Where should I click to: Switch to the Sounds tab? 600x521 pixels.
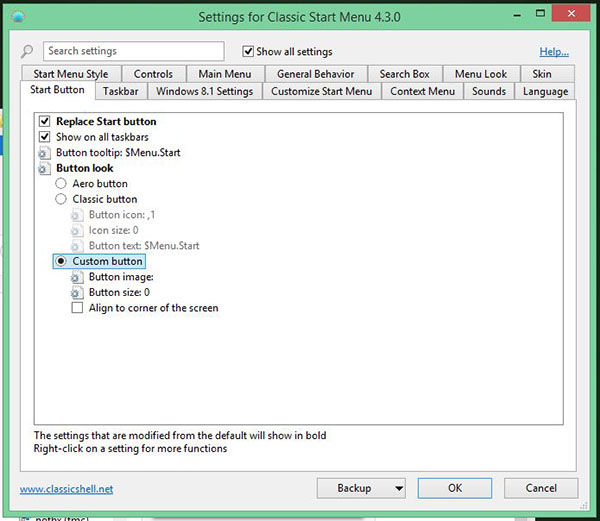click(x=489, y=92)
